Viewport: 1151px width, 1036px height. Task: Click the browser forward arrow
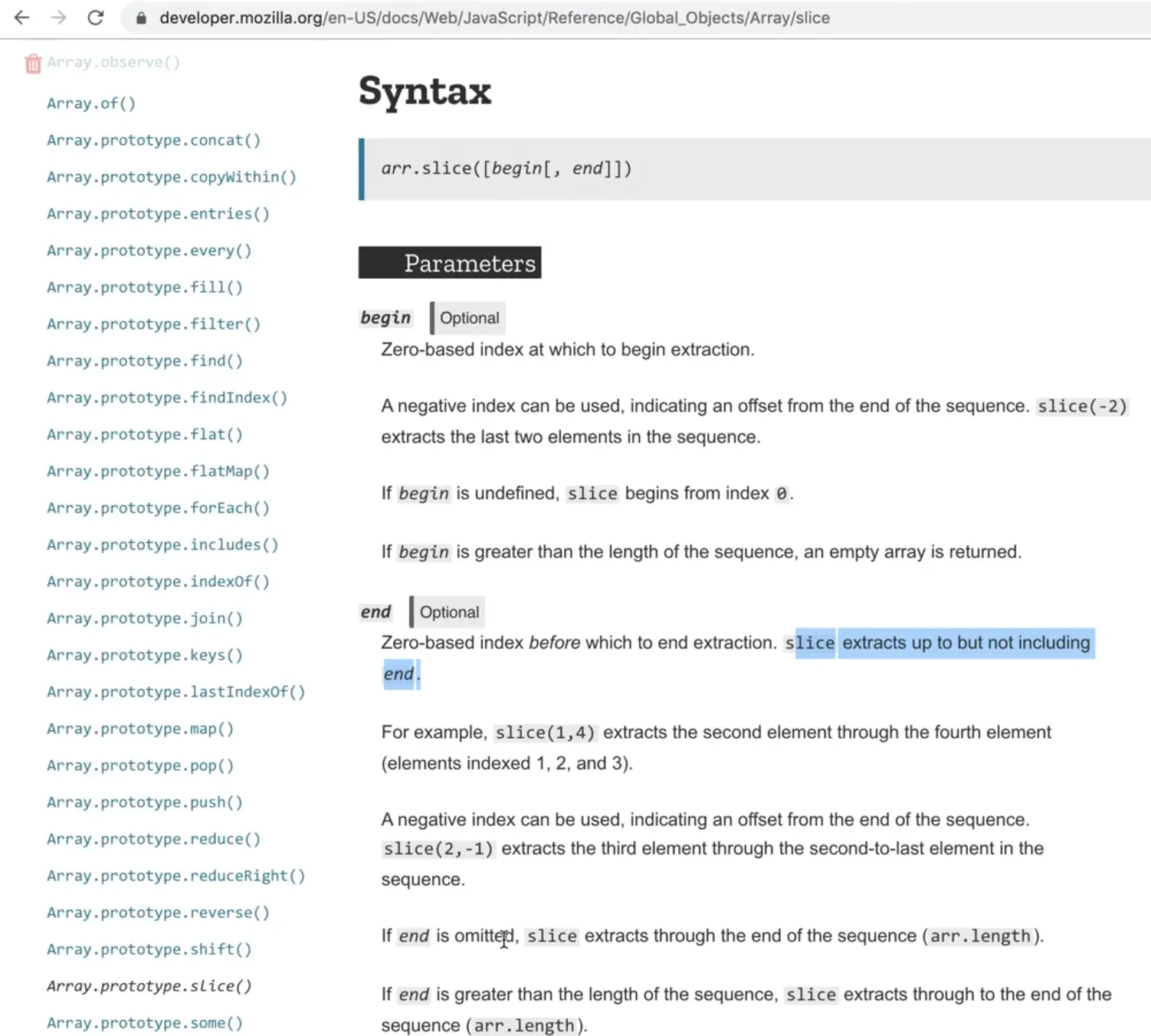(59, 18)
